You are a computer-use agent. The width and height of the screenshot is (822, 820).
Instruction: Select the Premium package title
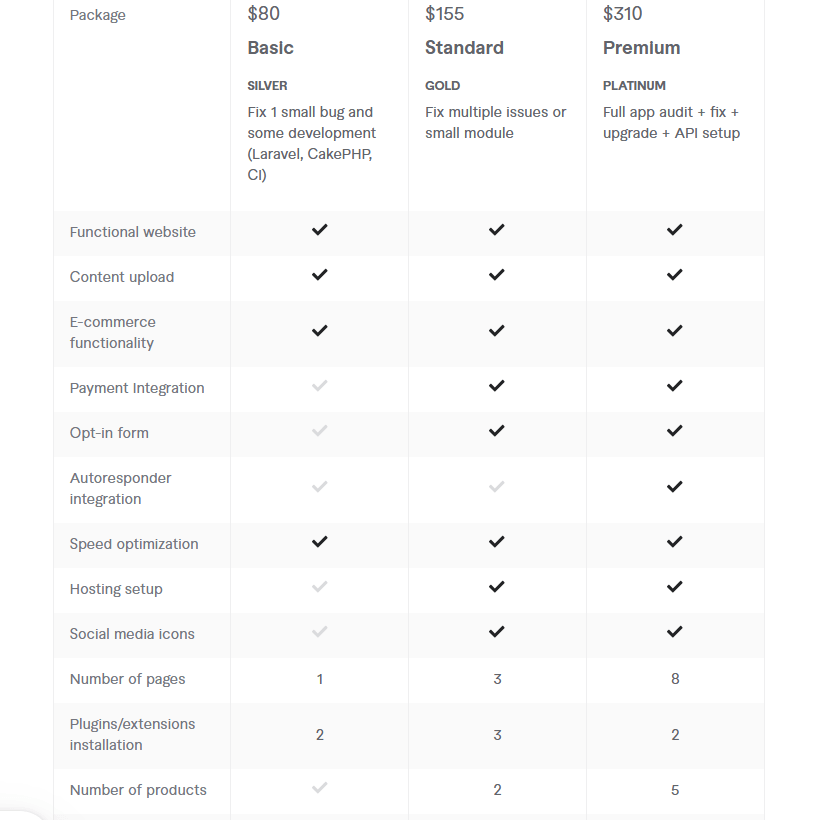coord(641,48)
